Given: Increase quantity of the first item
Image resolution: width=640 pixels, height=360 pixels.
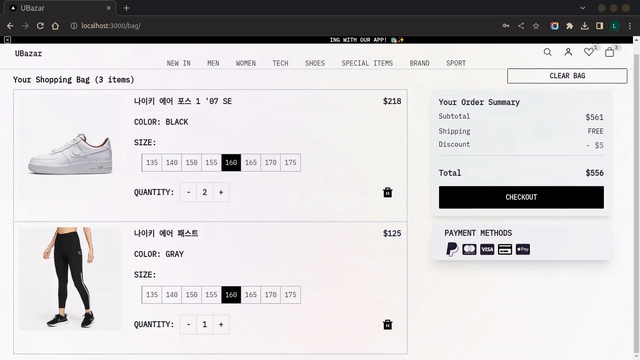Looking at the screenshot, I should coord(221,192).
